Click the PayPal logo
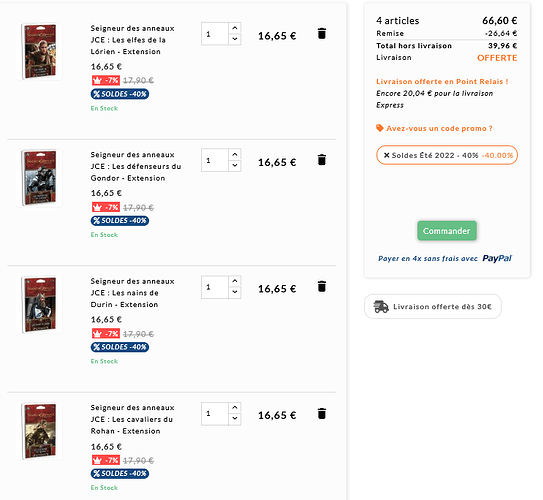 coord(497,258)
